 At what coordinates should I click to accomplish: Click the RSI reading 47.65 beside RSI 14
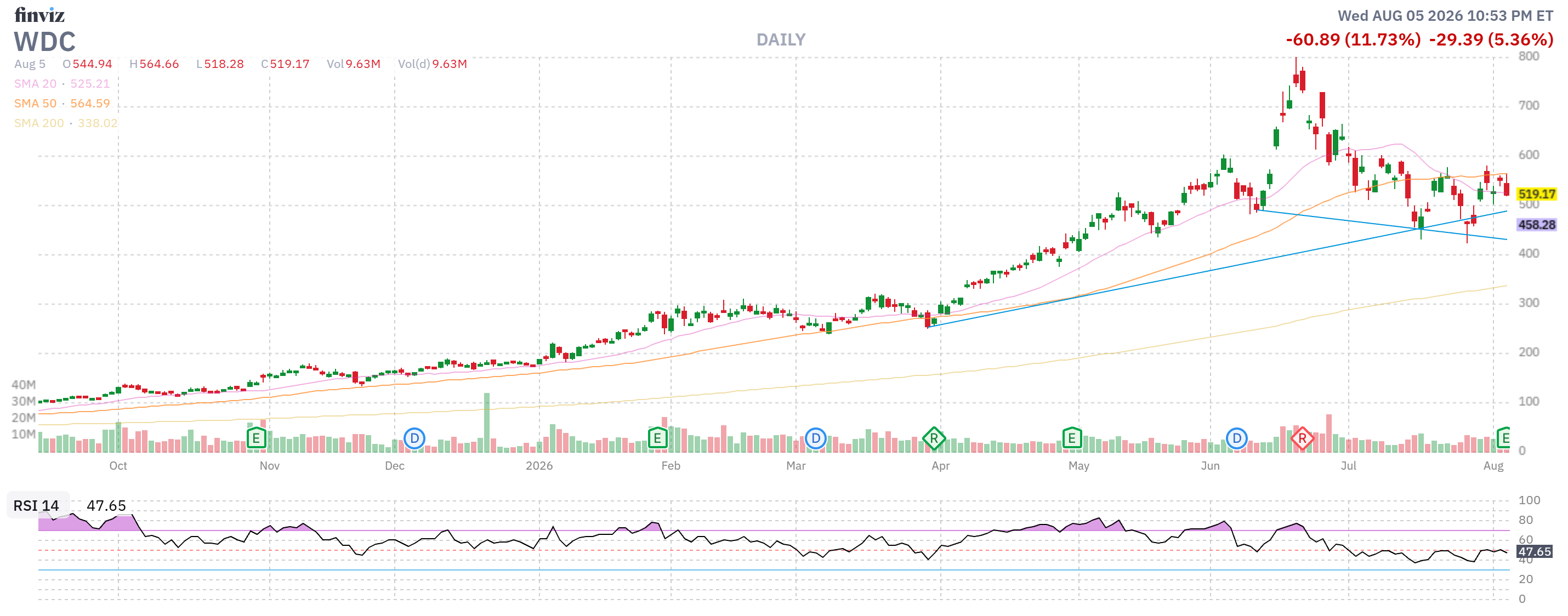coord(106,505)
